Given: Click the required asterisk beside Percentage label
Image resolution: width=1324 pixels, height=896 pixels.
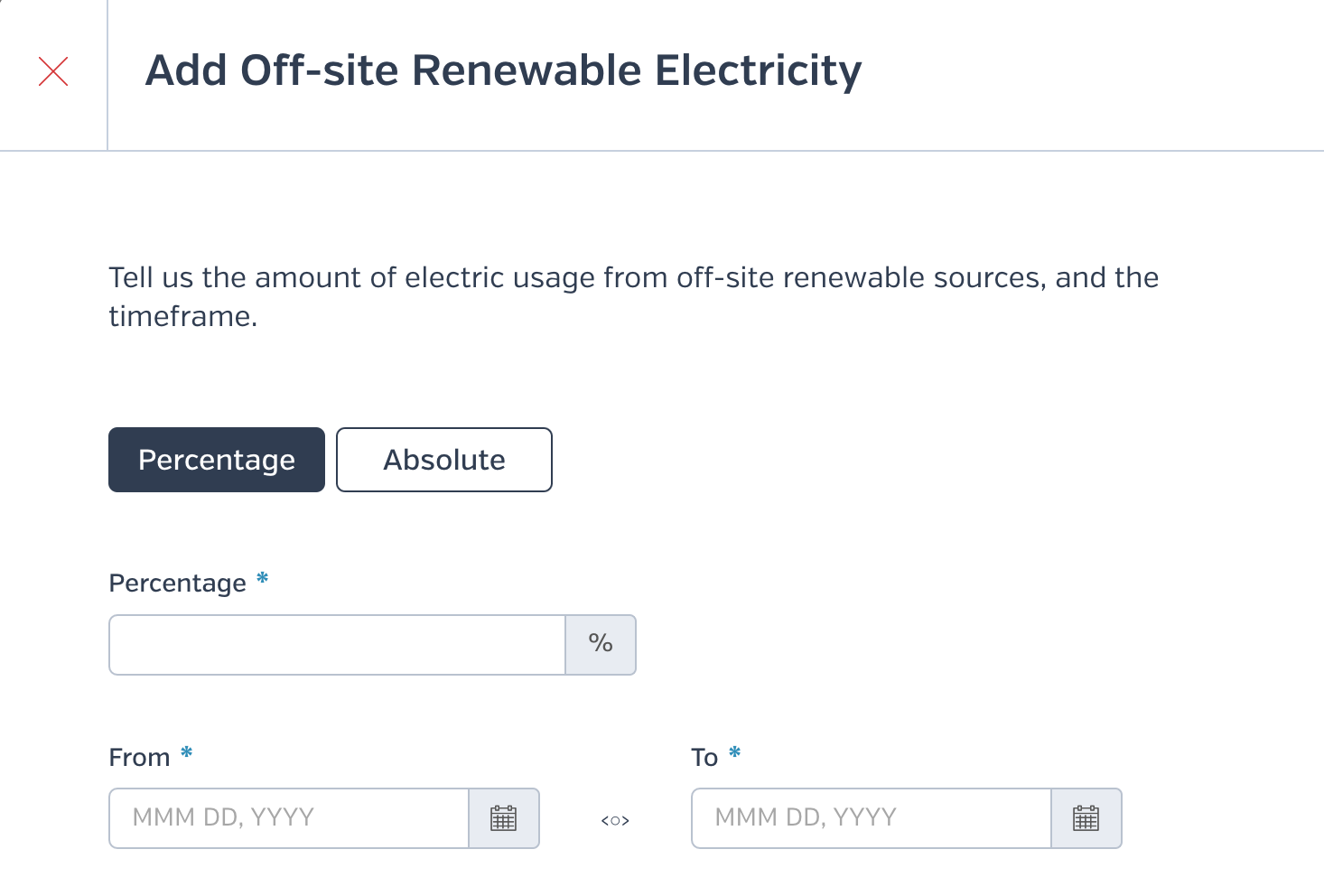Looking at the screenshot, I should click(x=263, y=578).
